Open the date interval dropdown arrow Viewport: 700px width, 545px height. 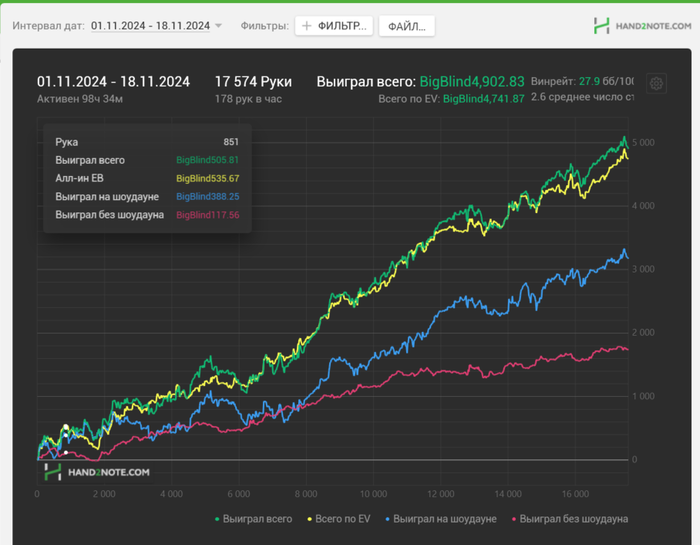(x=218, y=26)
